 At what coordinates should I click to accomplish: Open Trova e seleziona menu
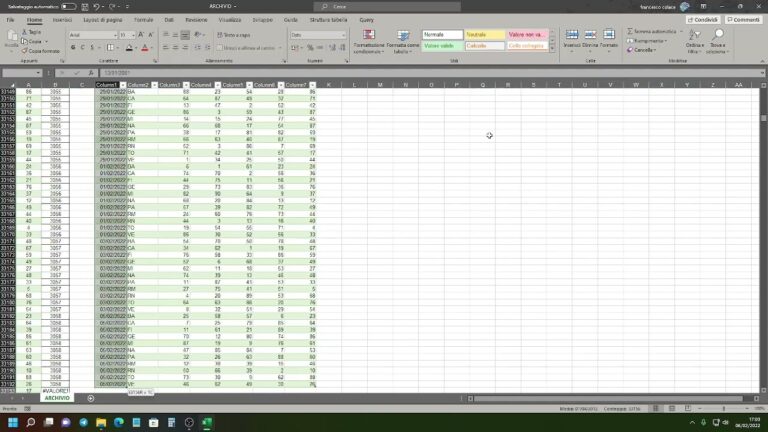718,41
